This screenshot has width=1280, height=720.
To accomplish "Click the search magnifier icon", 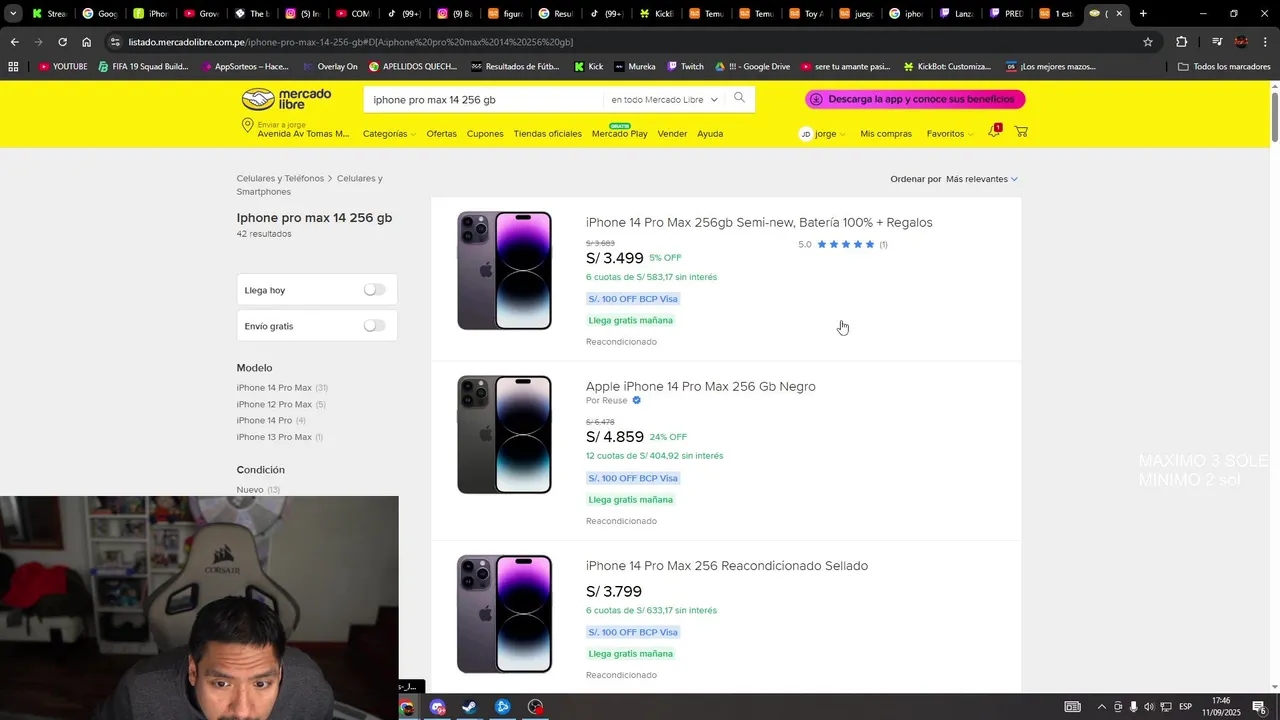I will 739,98.
